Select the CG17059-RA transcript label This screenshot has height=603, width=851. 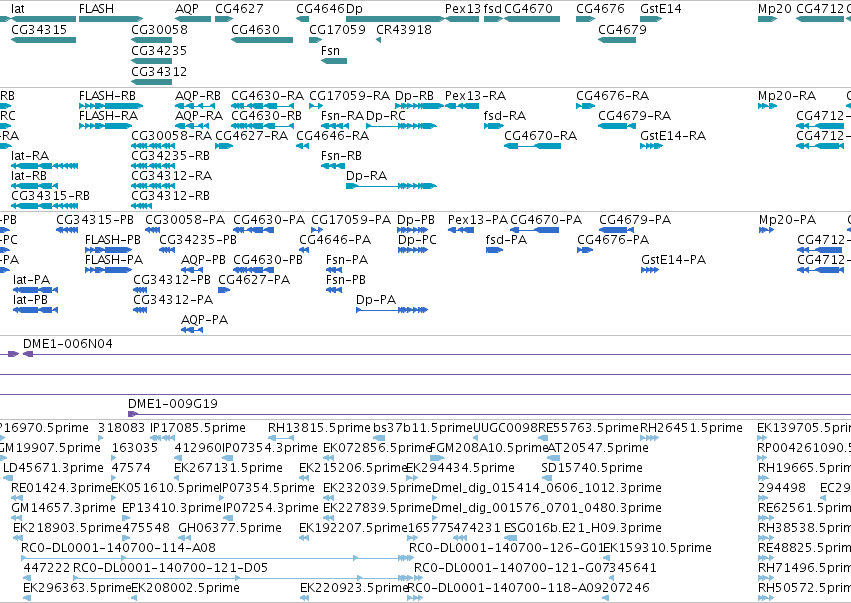[x=349, y=96]
